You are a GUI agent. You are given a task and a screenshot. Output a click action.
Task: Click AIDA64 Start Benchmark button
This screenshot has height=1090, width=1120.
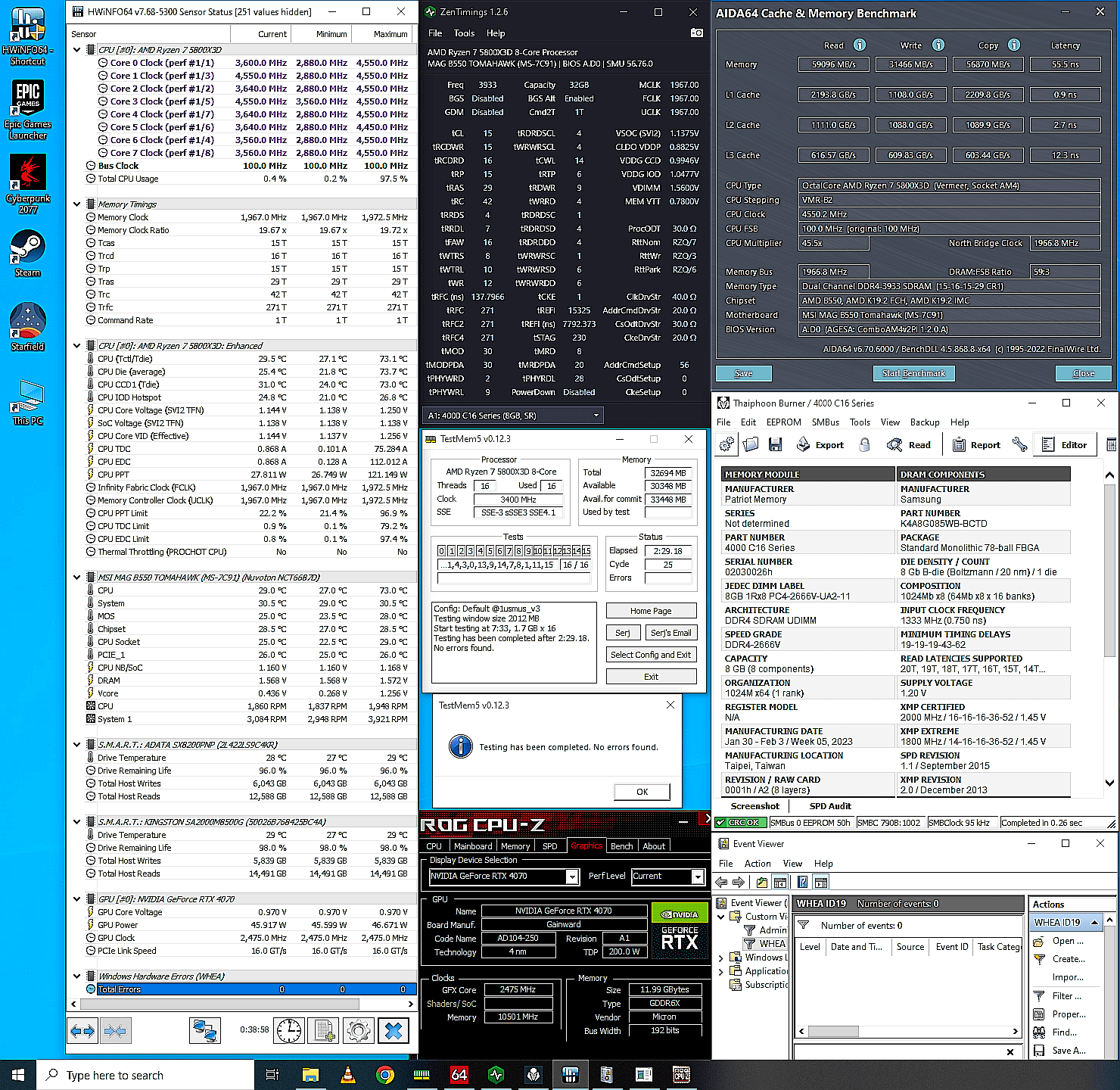(913, 373)
